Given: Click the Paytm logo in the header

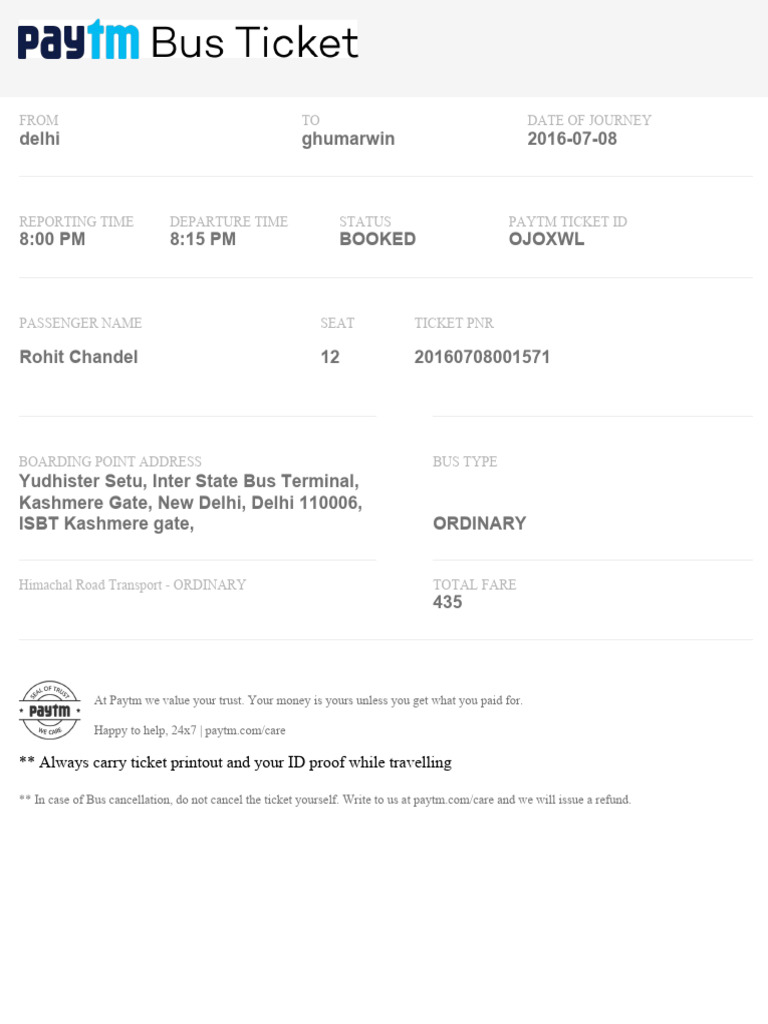Looking at the screenshot, I should click(x=78, y=41).
